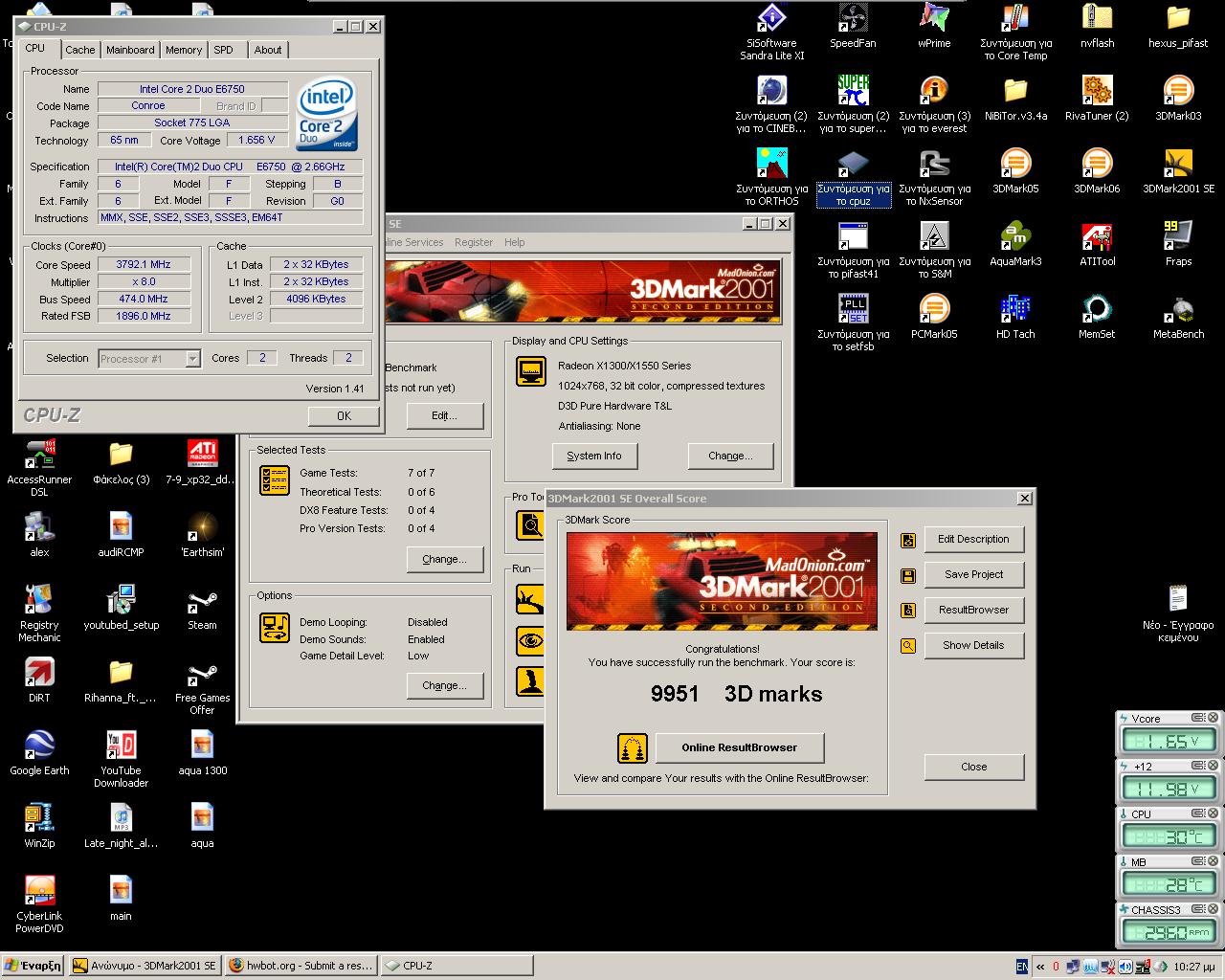Click Save Project button
The height and width of the screenshot is (980, 1225).
point(974,574)
